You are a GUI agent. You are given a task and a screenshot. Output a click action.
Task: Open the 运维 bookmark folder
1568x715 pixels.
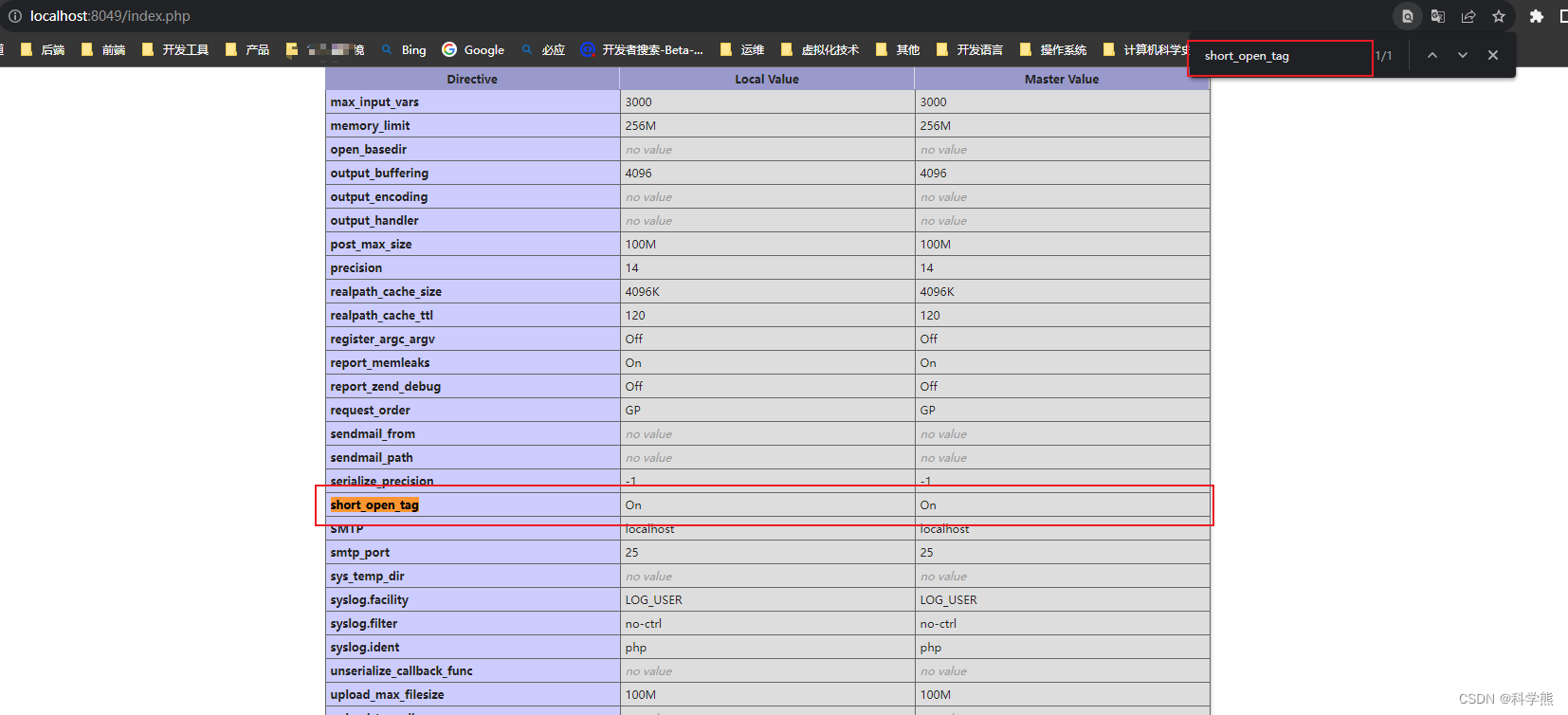[x=742, y=49]
